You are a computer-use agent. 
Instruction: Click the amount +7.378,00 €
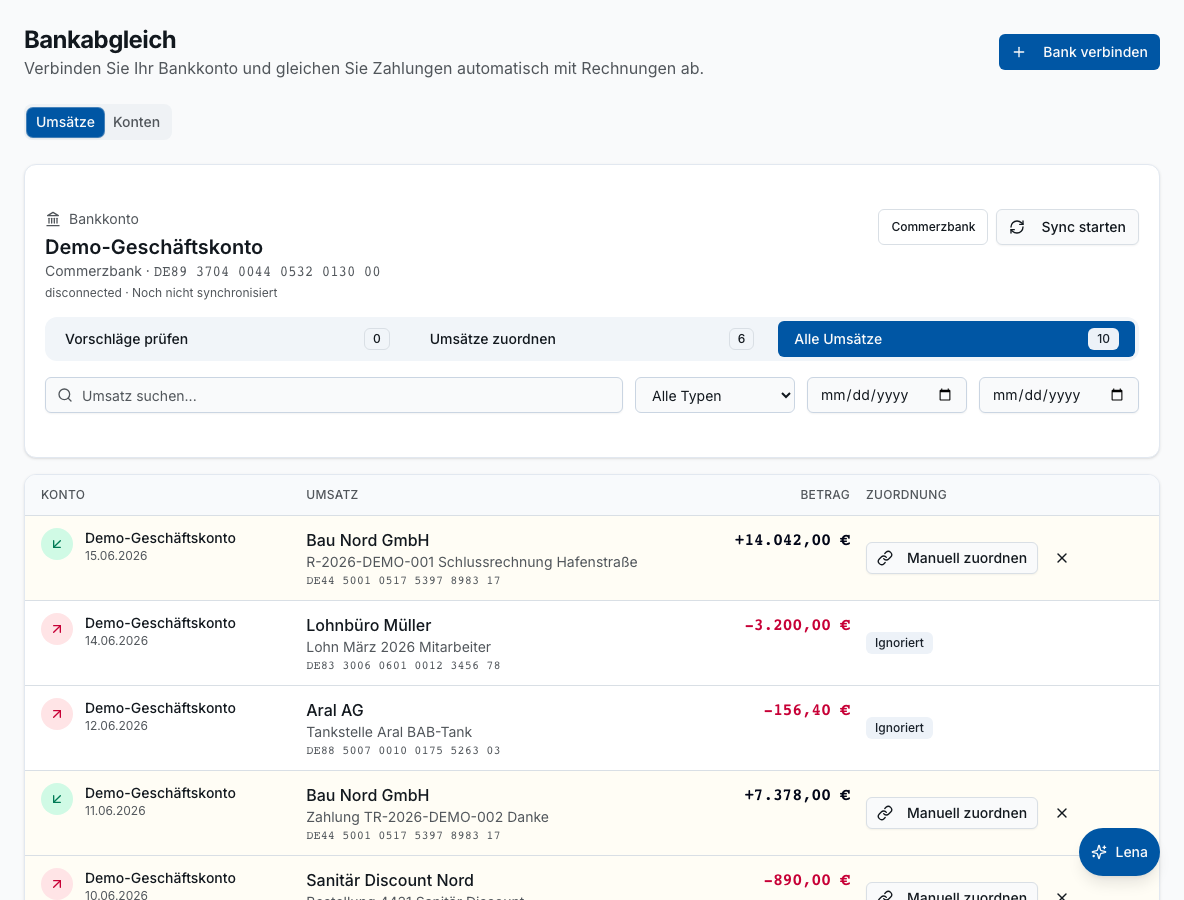797,795
